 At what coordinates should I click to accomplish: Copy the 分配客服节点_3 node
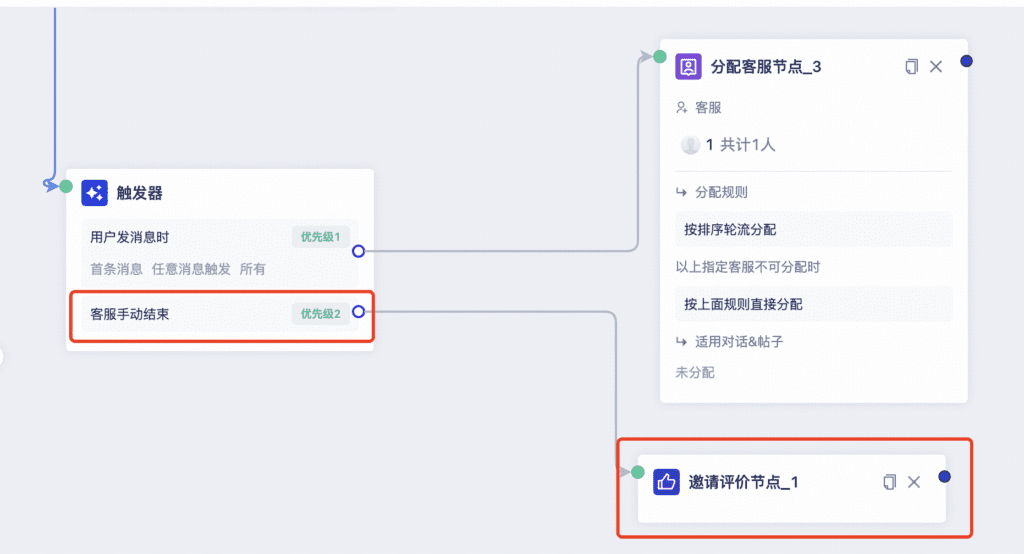click(912, 67)
